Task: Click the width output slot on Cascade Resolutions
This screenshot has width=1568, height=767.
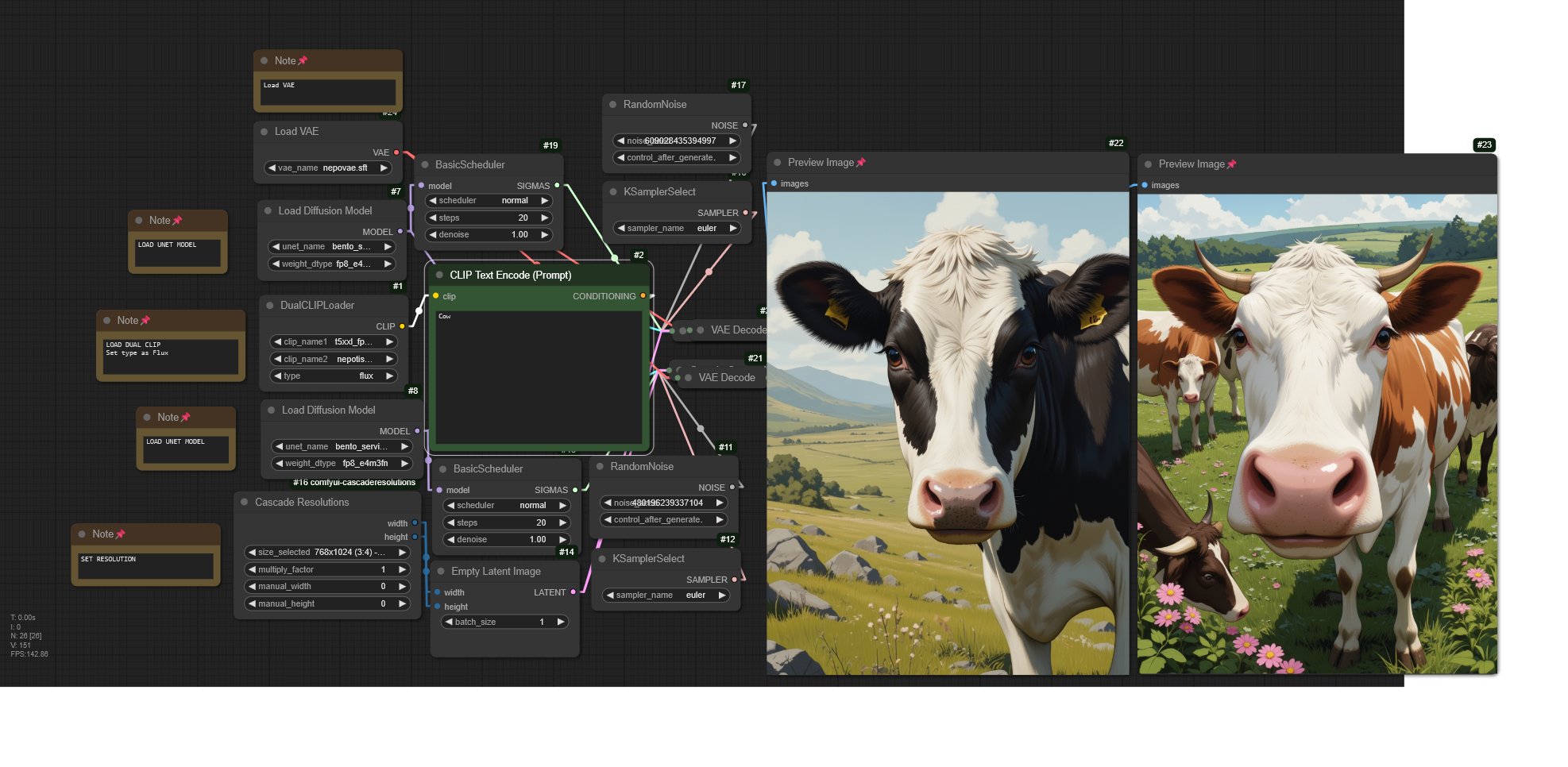Action: tap(415, 523)
